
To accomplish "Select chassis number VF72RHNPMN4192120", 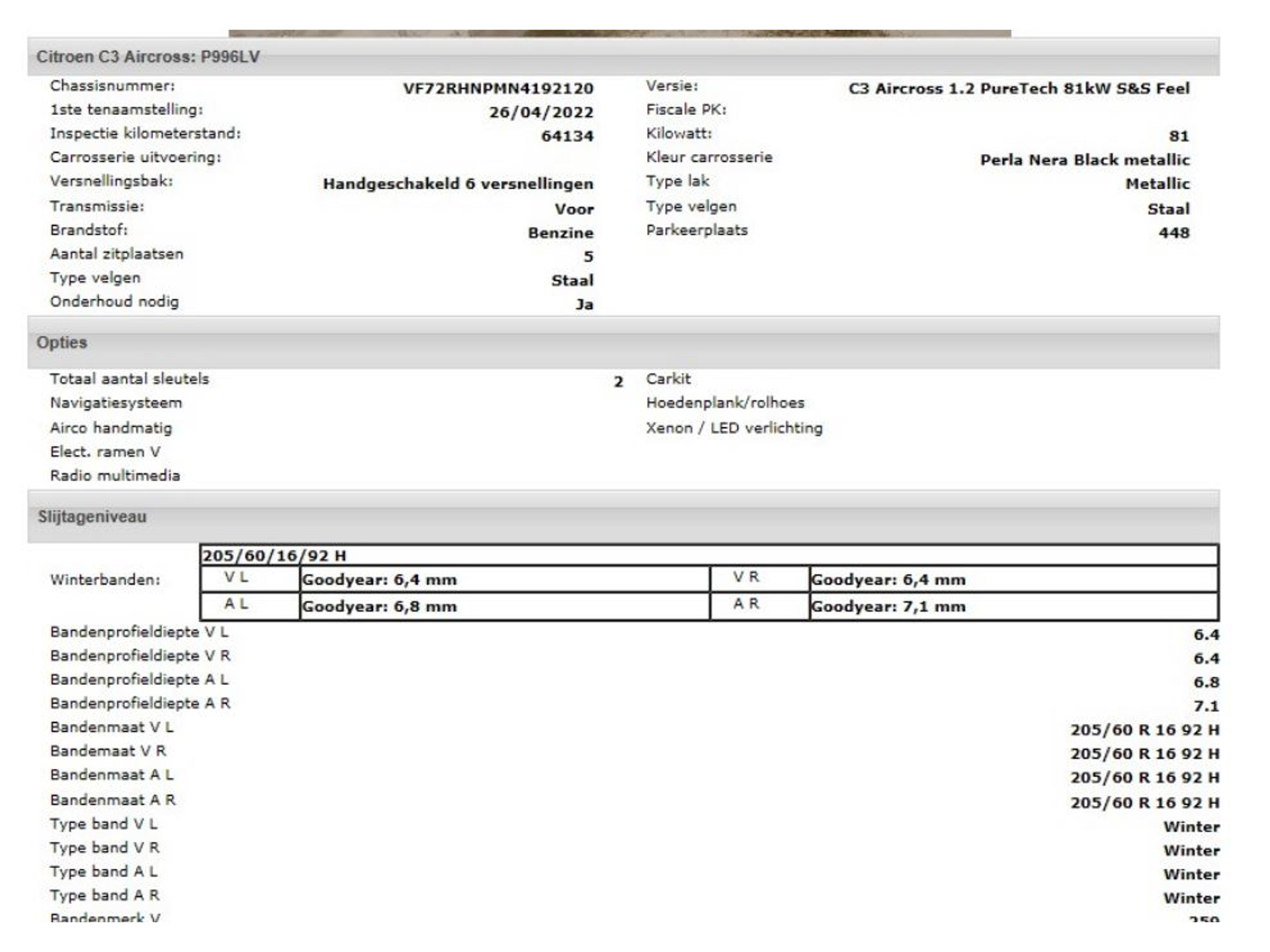I will (x=498, y=89).
